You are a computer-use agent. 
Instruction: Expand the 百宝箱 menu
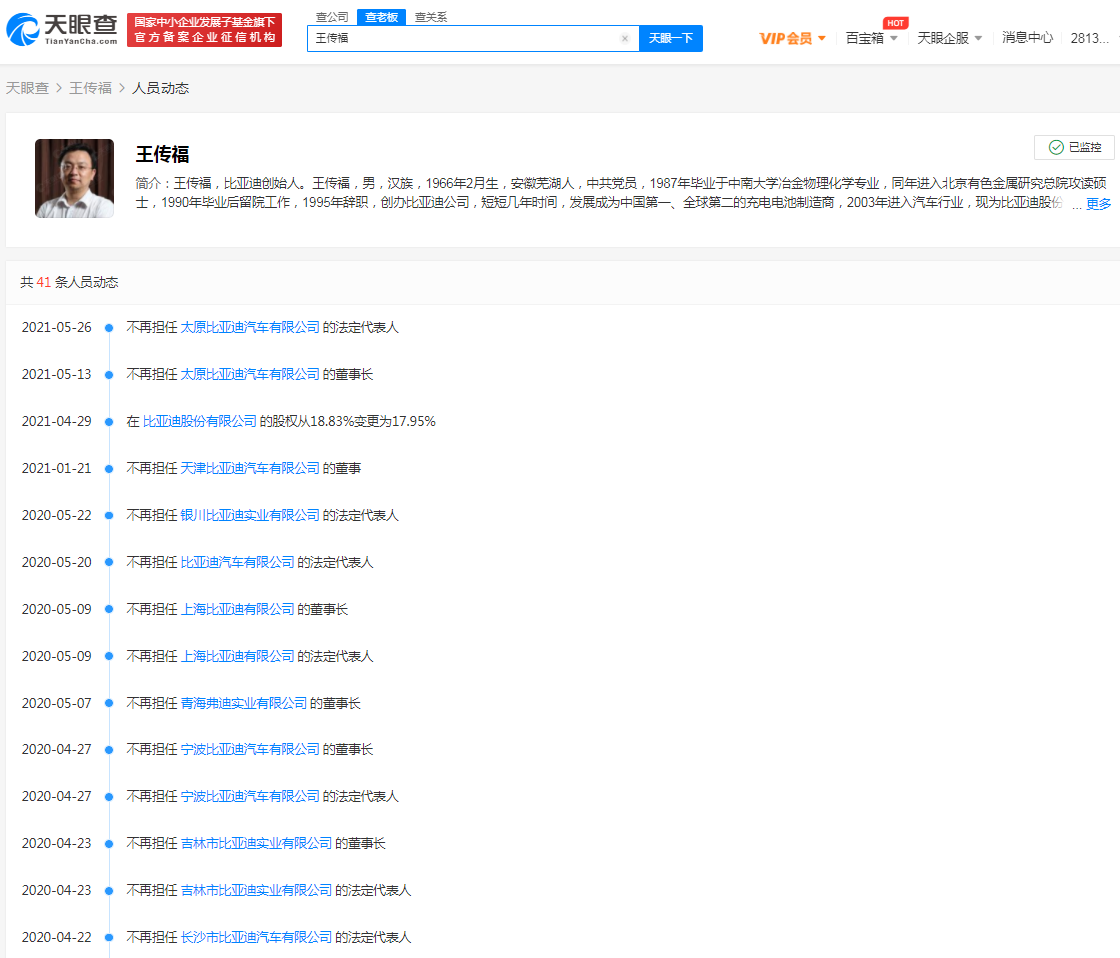[871, 38]
